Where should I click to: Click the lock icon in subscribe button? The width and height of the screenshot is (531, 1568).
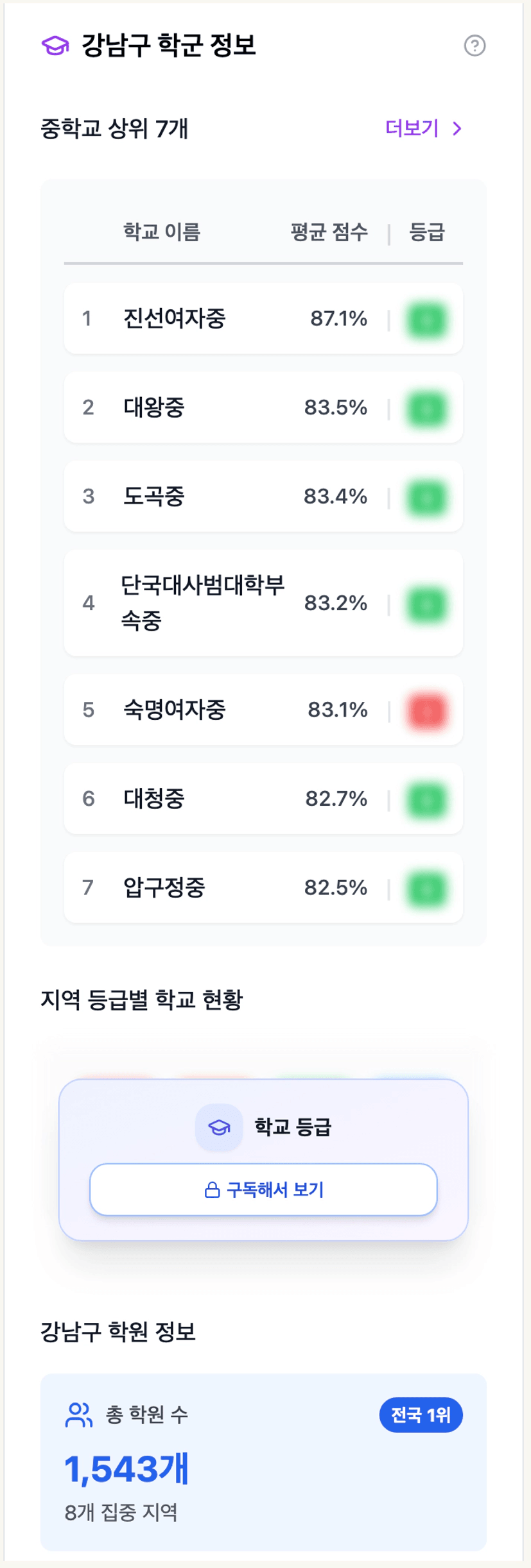point(212,1191)
